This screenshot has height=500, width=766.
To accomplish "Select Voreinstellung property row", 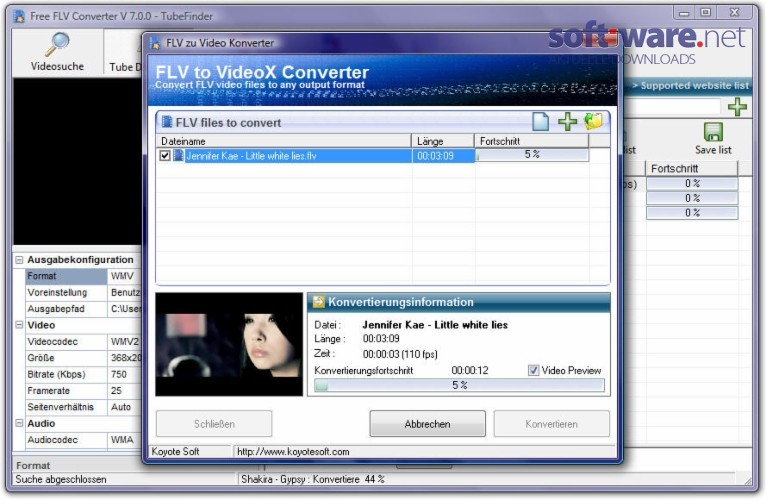I will click(83, 292).
